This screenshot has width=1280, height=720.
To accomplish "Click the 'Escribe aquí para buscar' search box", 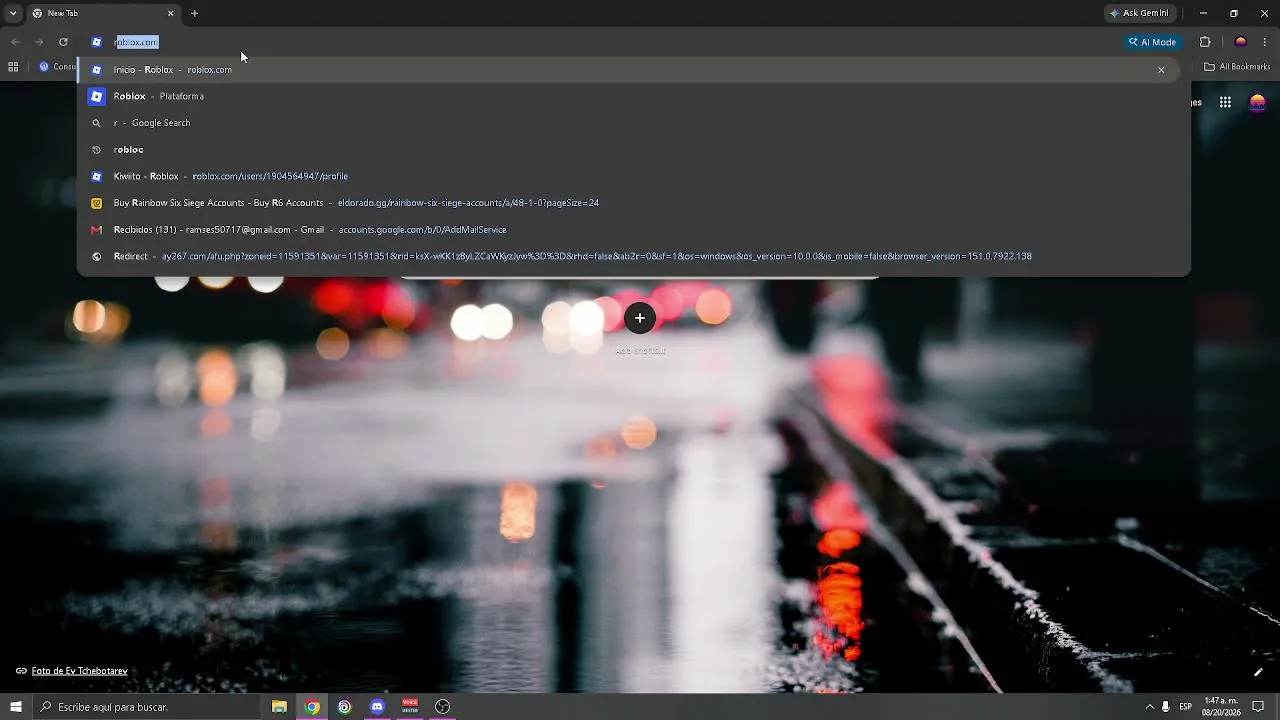I will (146, 707).
